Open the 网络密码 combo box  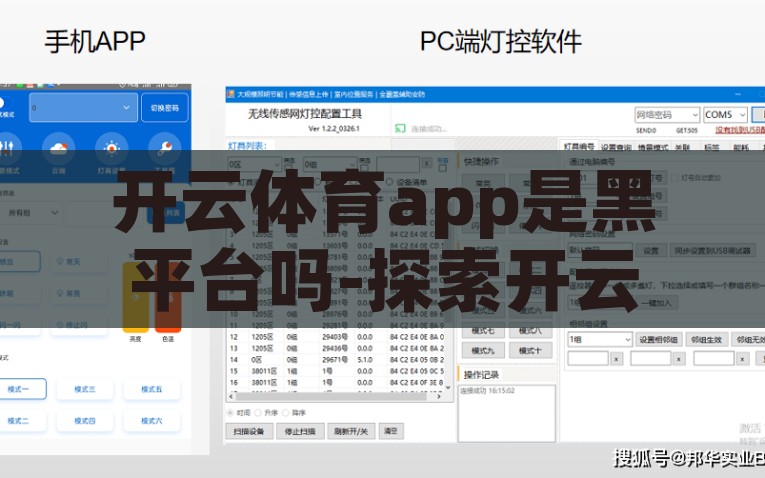667,115
